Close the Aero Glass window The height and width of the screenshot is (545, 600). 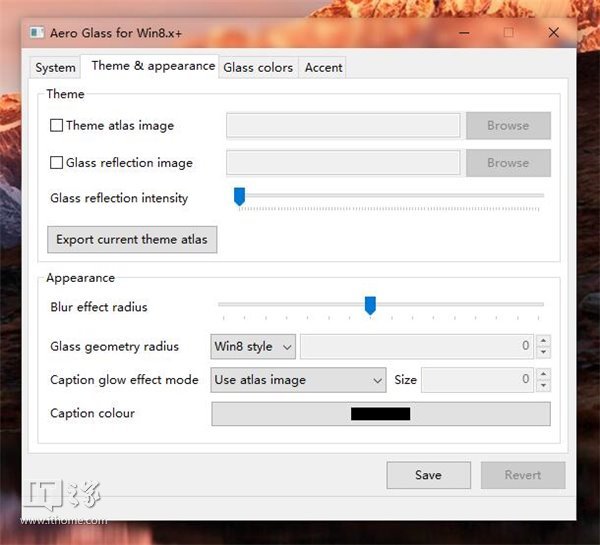pos(554,33)
